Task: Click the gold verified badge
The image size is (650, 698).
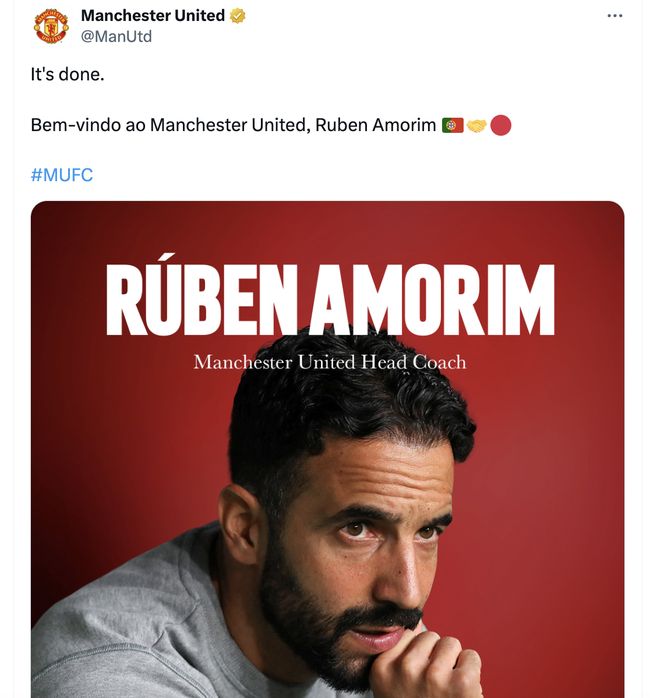Action: pos(238,16)
